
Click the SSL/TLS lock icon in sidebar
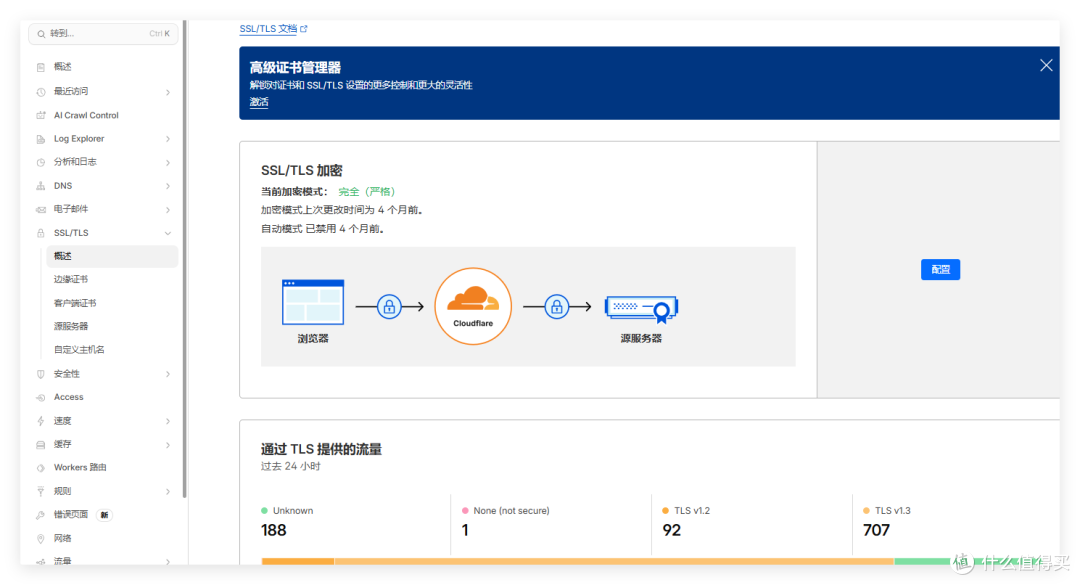click(41, 233)
